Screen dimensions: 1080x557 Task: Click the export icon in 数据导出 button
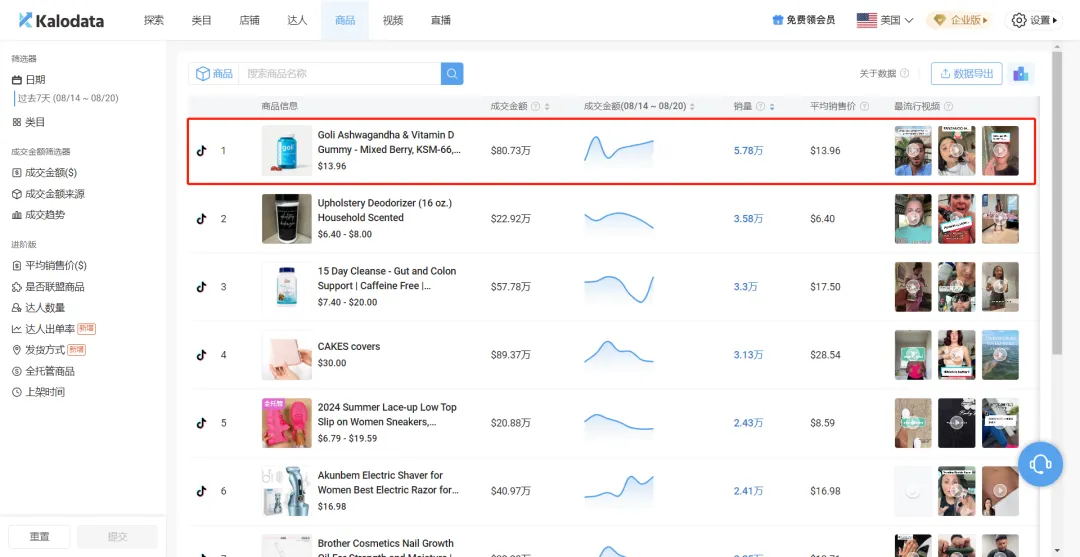click(x=945, y=74)
